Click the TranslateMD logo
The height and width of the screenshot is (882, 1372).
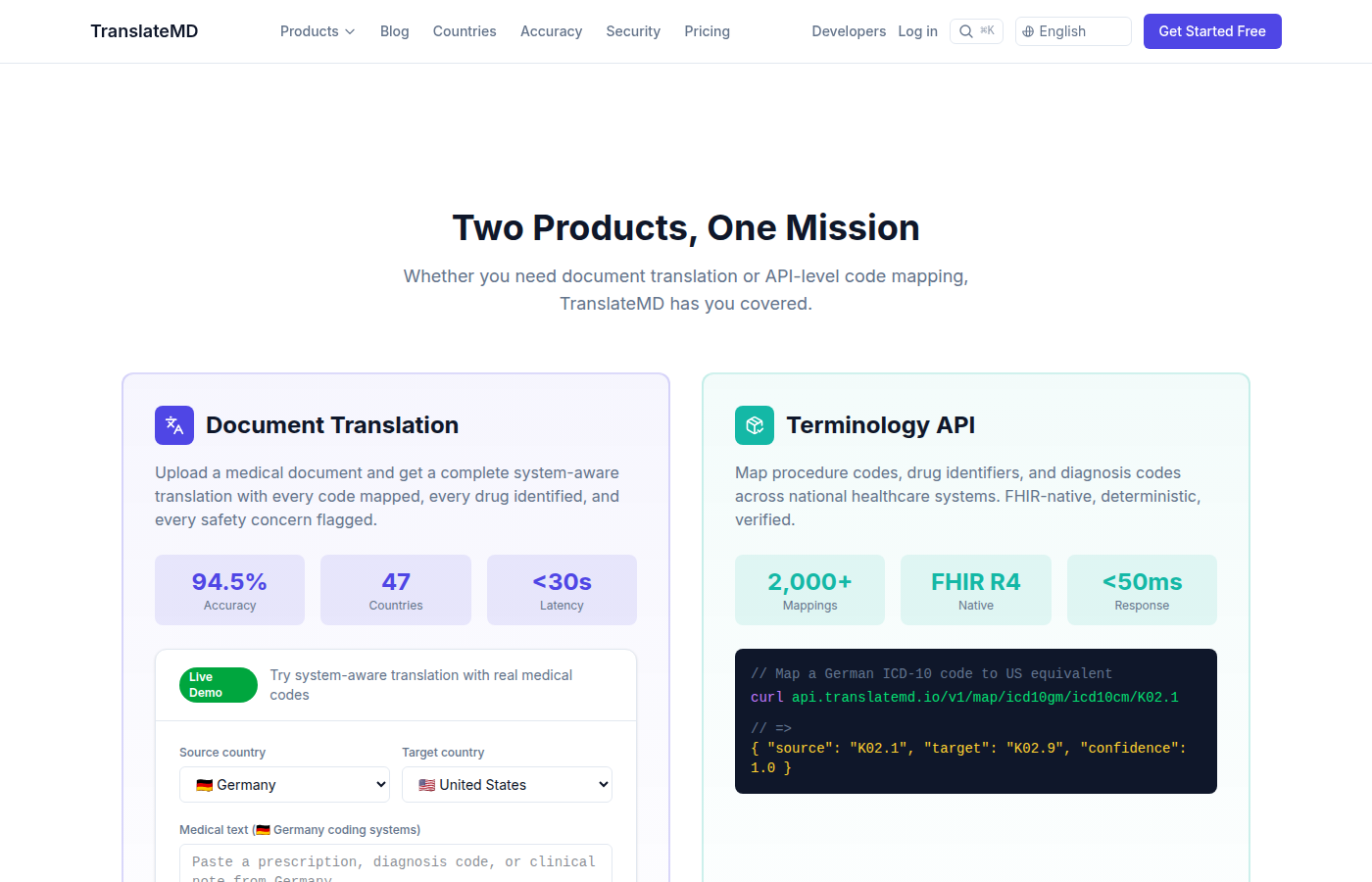pos(144,31)
